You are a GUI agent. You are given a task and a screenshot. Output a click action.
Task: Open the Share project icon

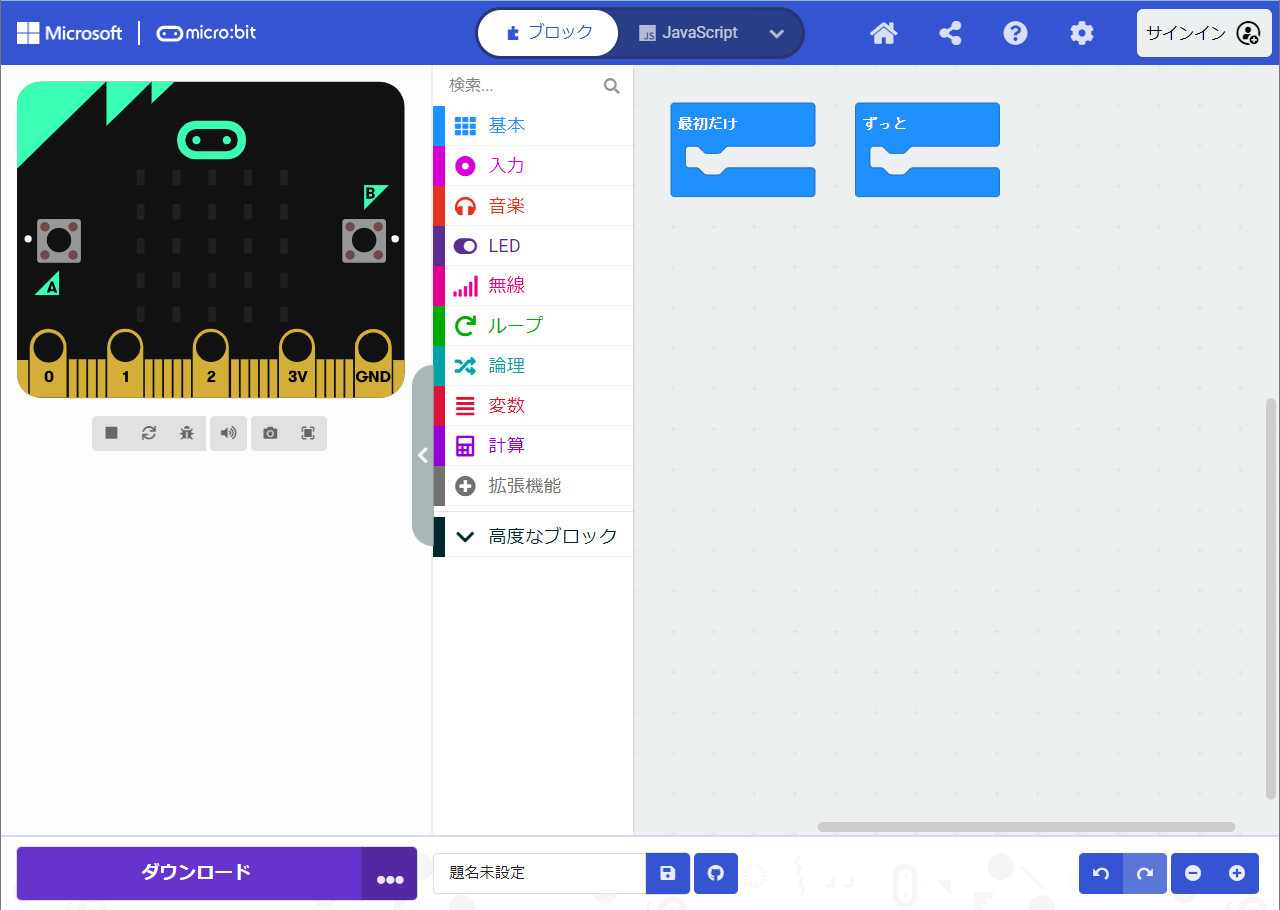950,33
